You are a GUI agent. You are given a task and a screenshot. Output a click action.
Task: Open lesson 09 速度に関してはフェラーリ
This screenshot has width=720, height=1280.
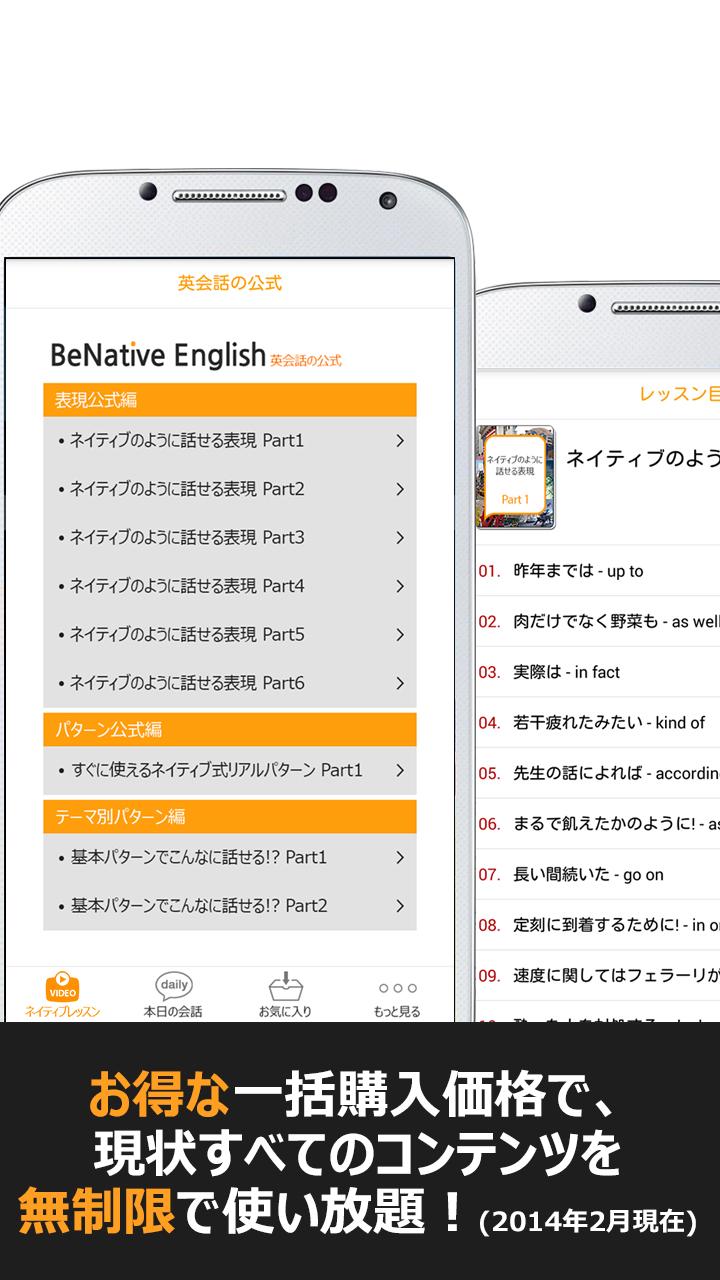click(x=598, y=975)
